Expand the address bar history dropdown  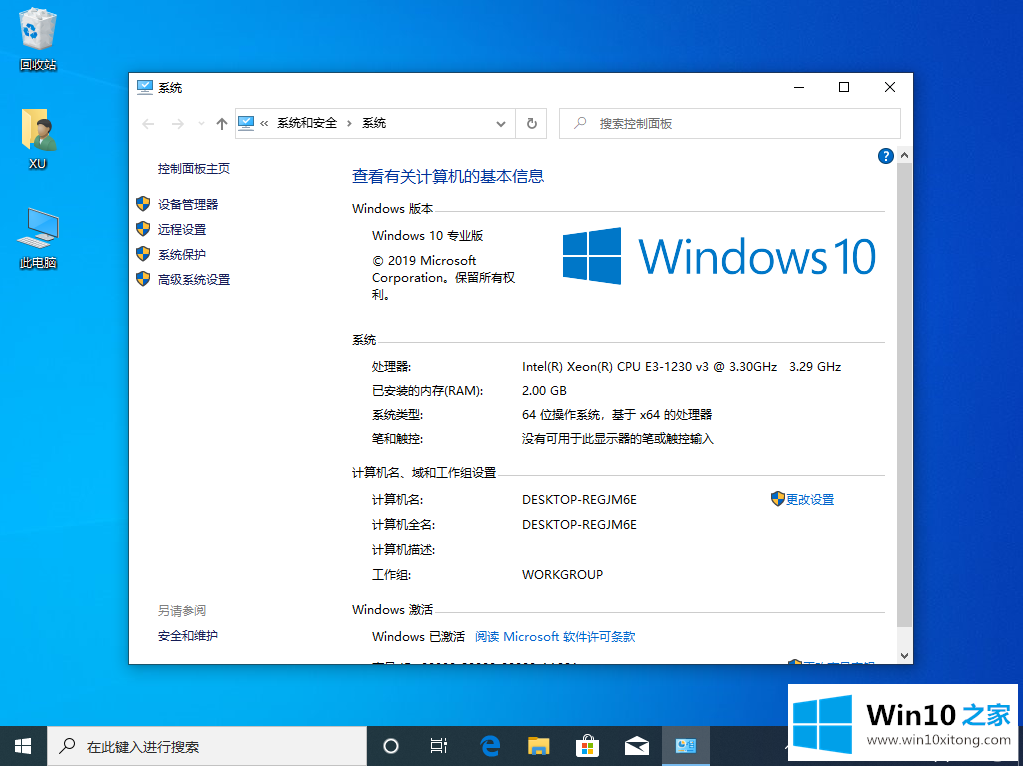point(500,123)
